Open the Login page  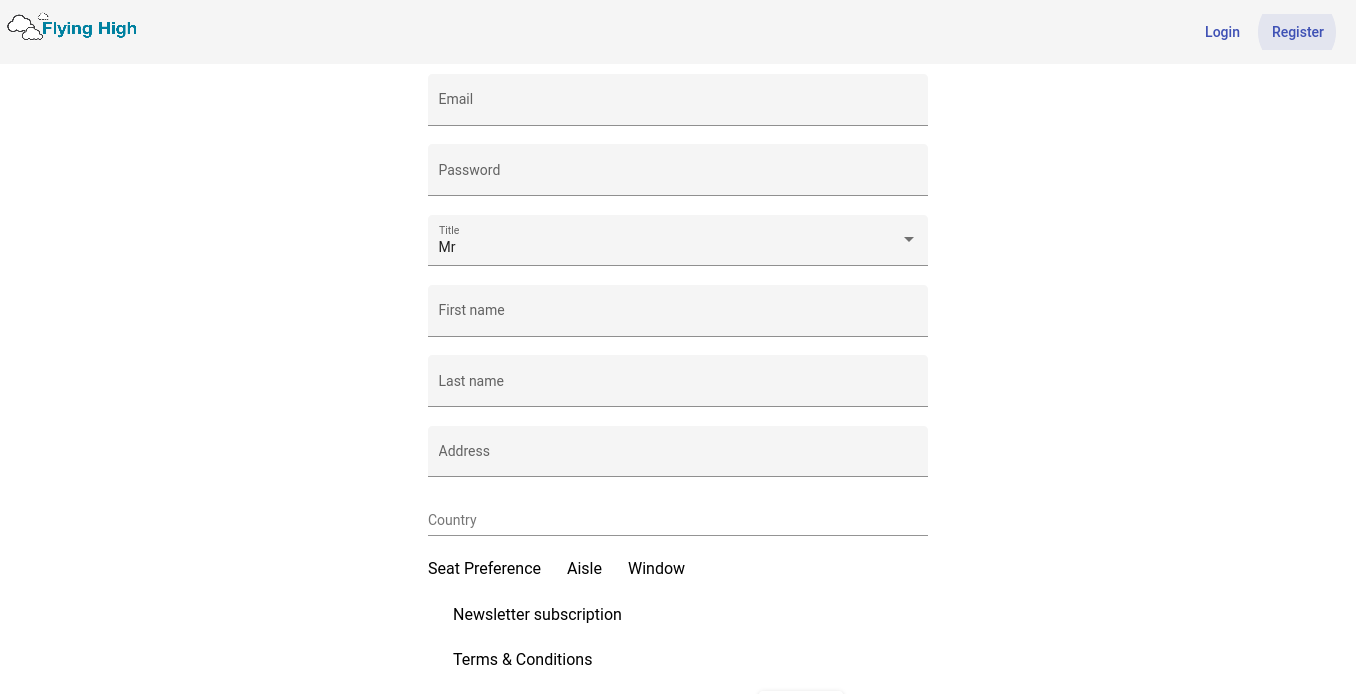(x=1221, y=32)
